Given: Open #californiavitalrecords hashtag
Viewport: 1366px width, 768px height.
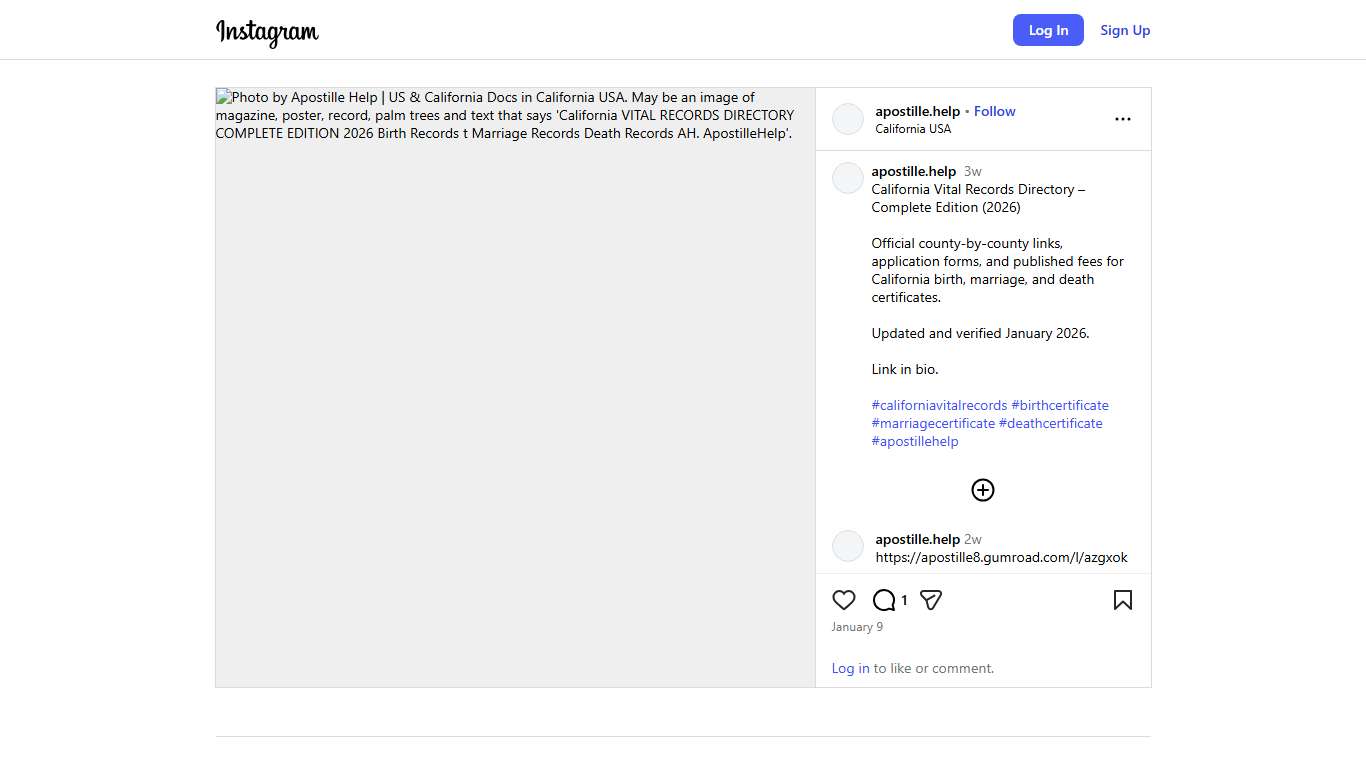Looking at the screenshot, I should tap(939, 405).
